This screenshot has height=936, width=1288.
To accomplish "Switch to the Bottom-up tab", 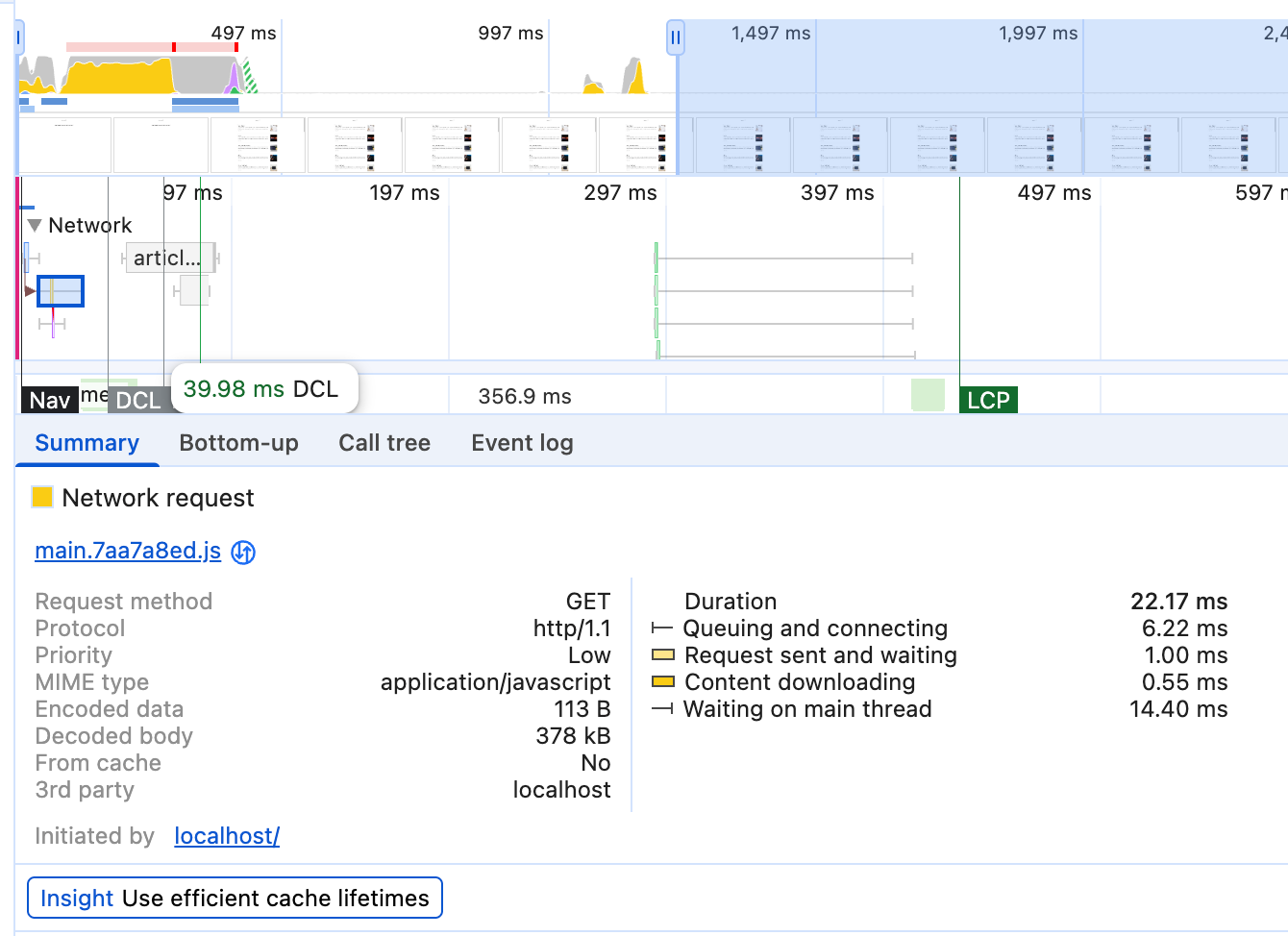I will [238, 443].
